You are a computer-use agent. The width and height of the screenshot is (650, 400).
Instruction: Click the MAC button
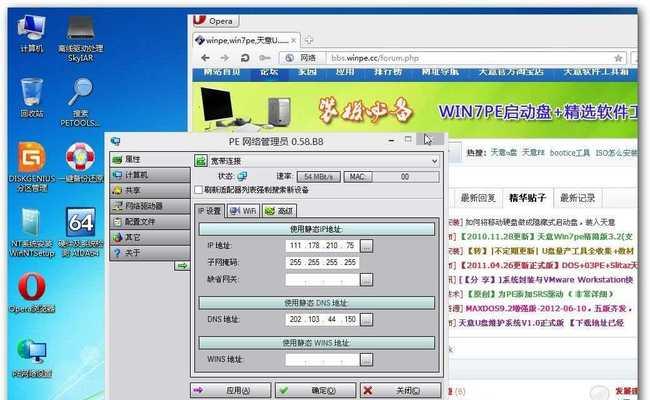(x=357, y=177)
